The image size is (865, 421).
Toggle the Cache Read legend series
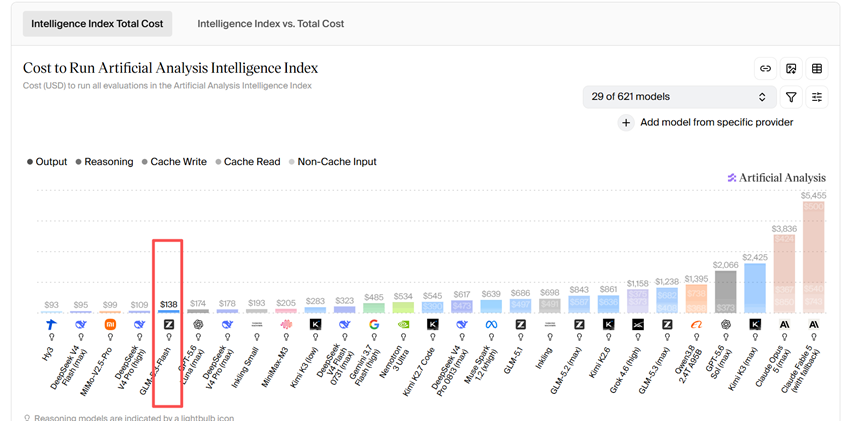[x=248, y=162]
